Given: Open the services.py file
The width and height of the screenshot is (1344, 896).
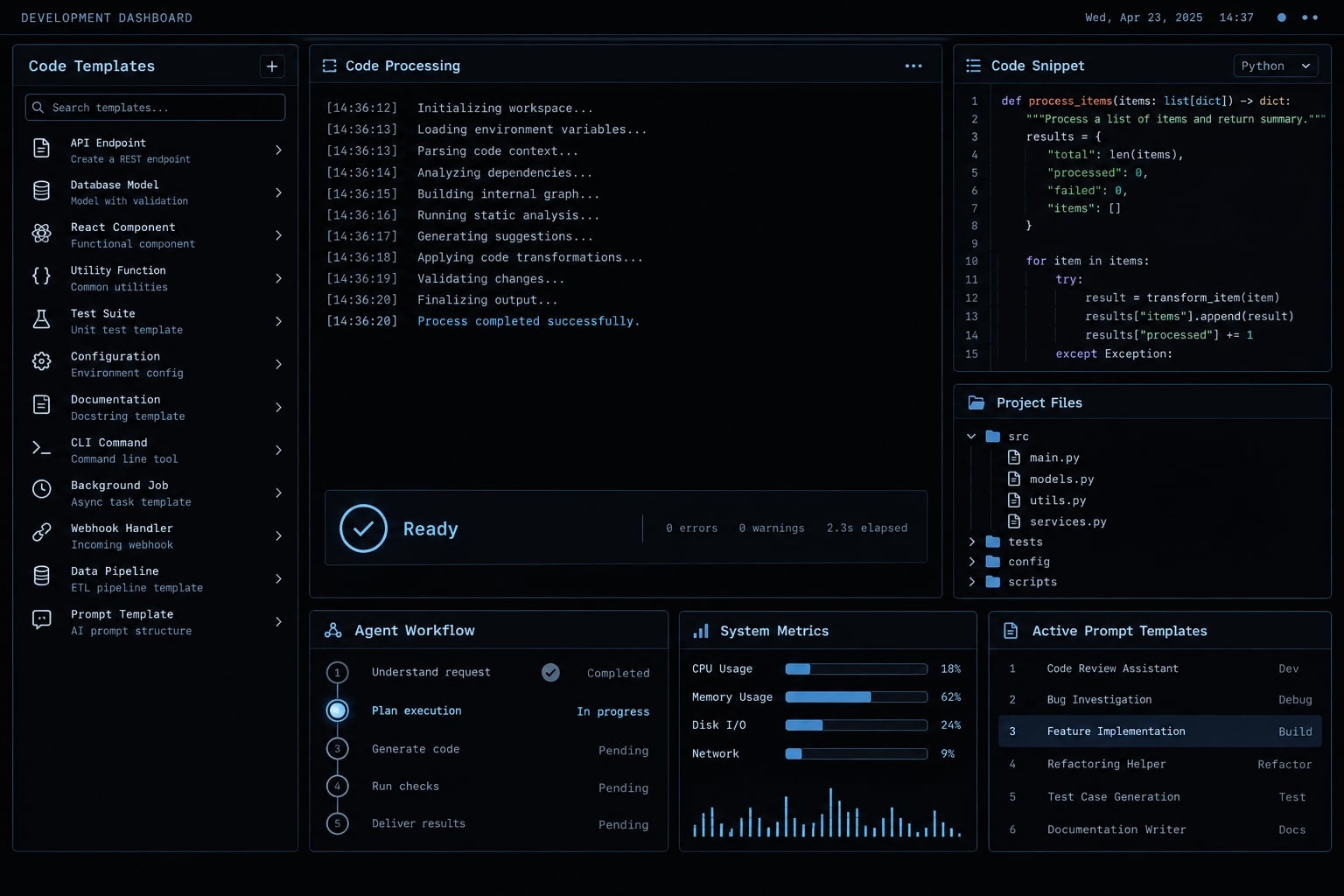Looking at the screenshot, I should pos(1057,521).
